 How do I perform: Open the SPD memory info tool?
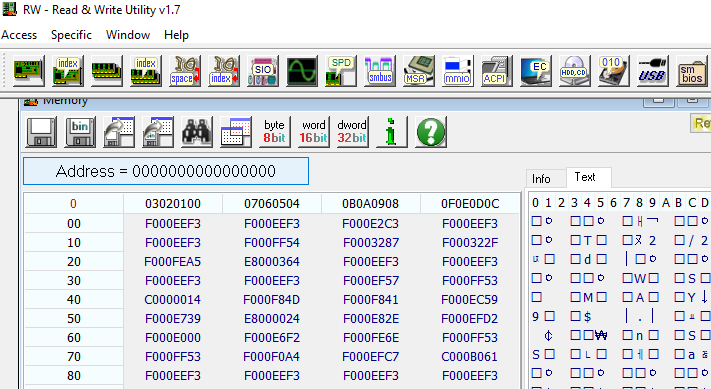[x=341, y=71]
